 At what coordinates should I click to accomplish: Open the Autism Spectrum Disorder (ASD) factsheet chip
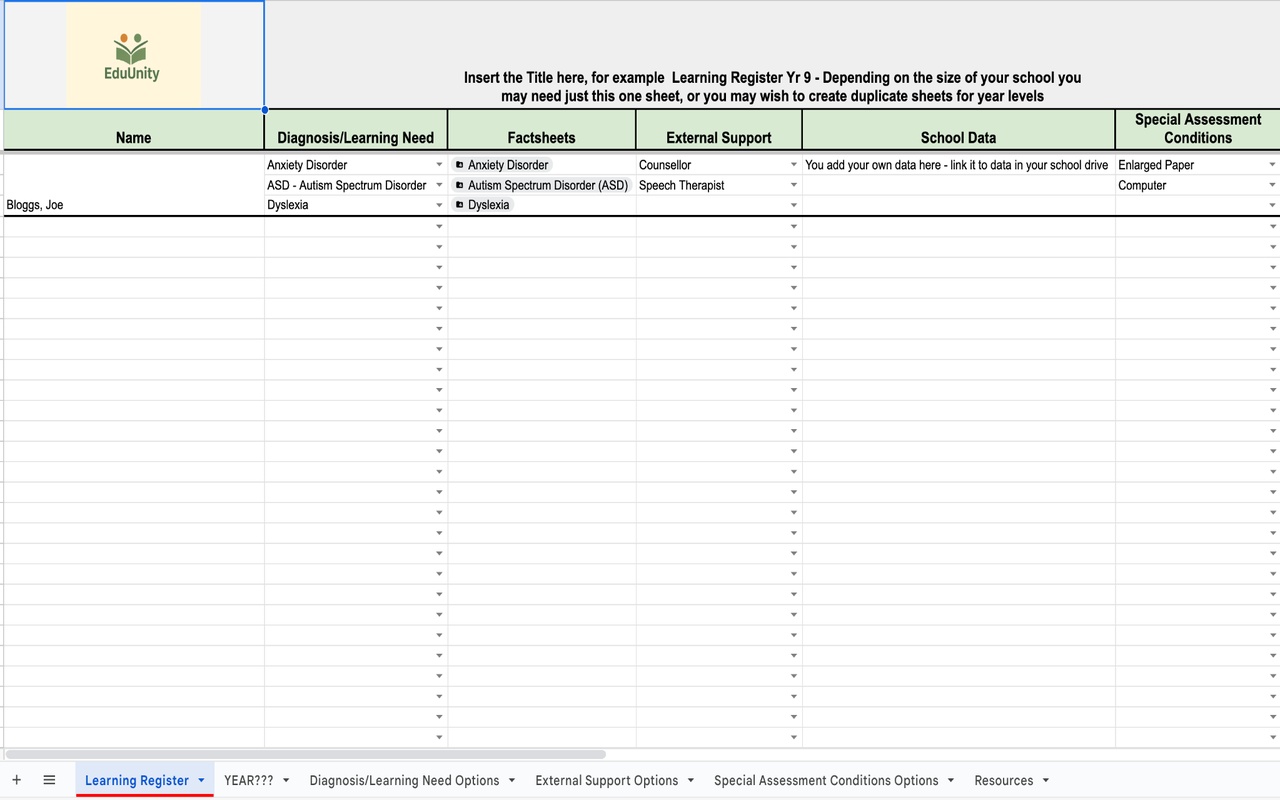(541, 185)
